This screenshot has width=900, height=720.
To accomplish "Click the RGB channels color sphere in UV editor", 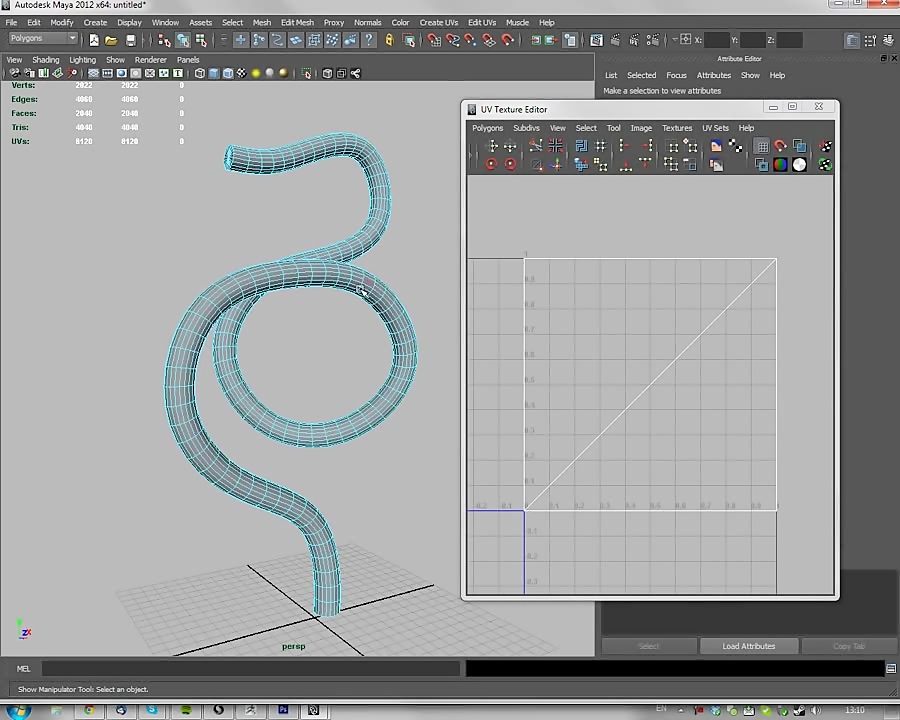I will tap(780, 164).
